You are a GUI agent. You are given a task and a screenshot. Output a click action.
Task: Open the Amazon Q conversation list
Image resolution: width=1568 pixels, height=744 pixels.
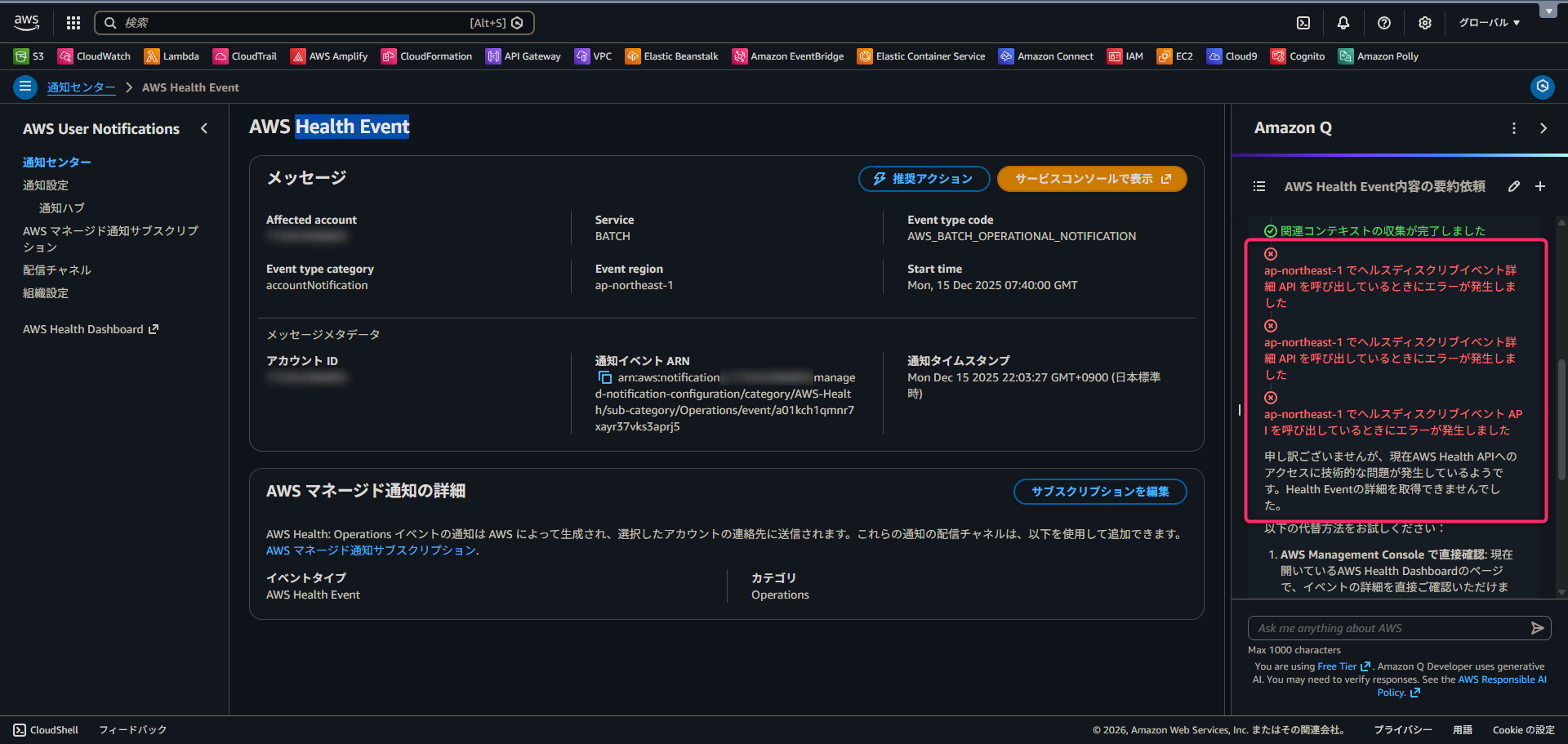pyautogui.click(x=1259, y=186)
